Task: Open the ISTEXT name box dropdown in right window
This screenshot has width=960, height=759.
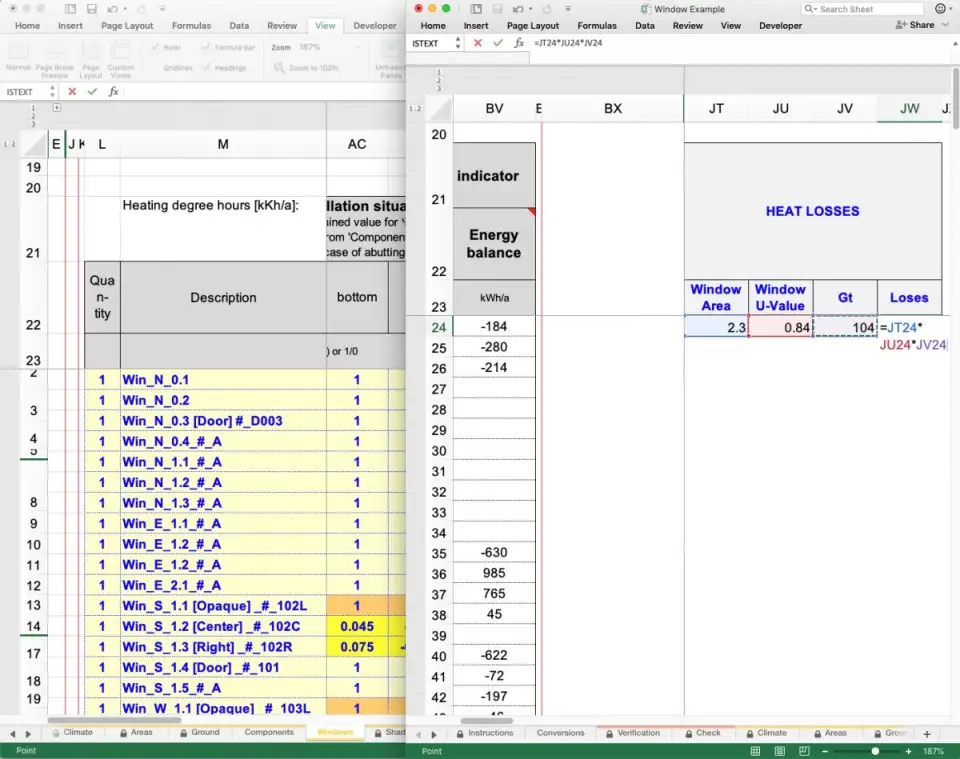Action: 458,43
